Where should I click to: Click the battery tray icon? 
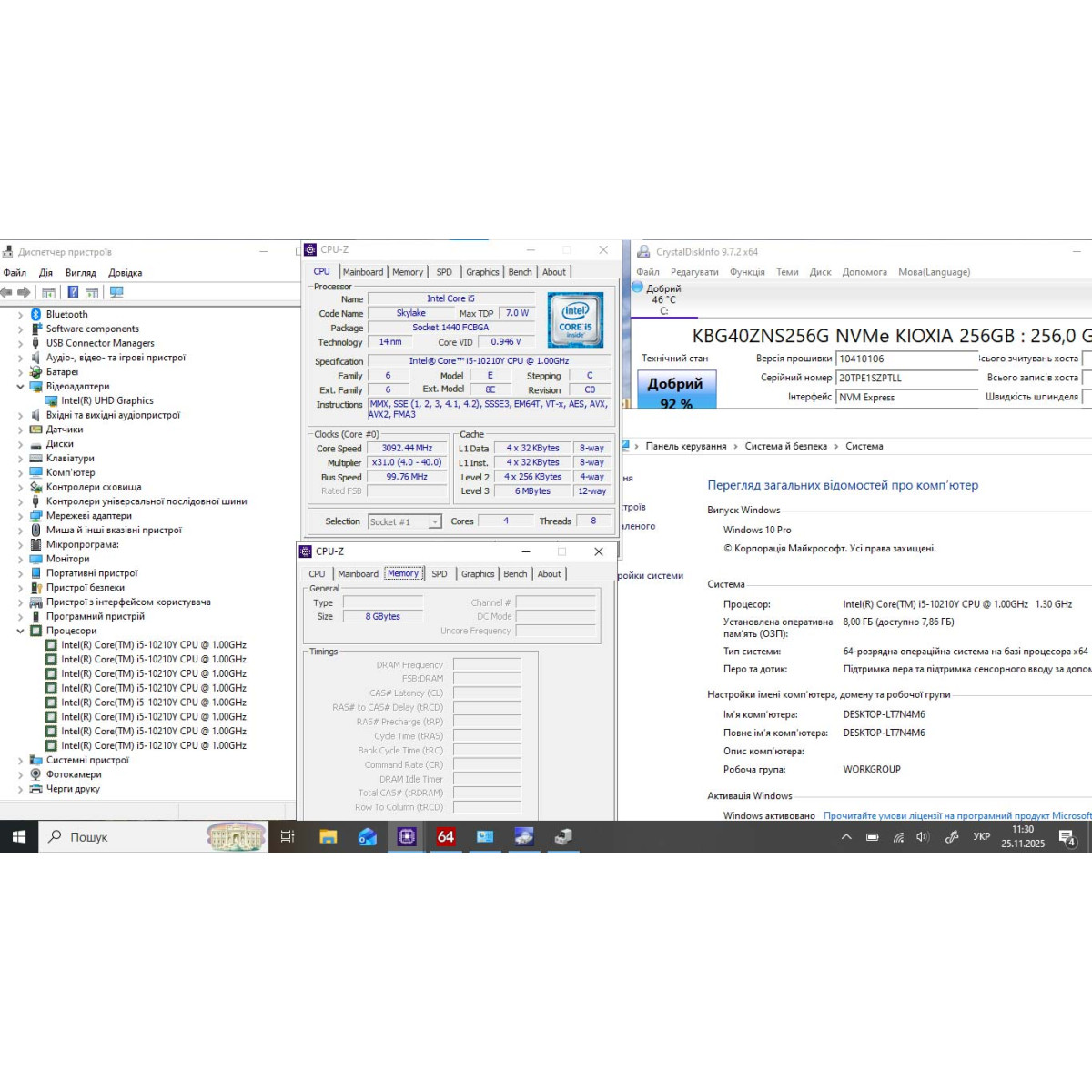tap(873, 837)
